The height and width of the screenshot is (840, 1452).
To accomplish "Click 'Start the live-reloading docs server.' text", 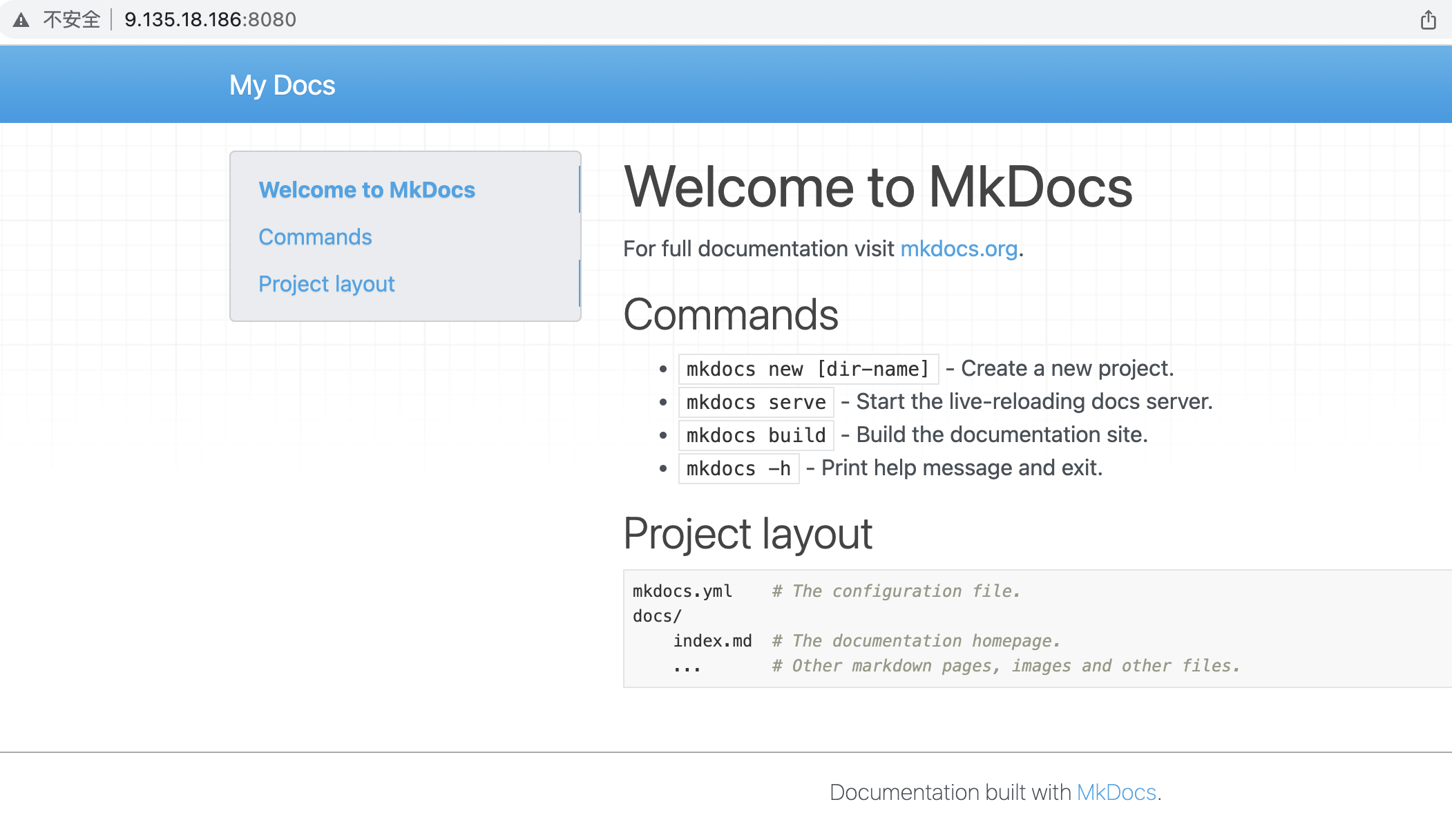I will pyautogui.click(x=1034, y=401).
